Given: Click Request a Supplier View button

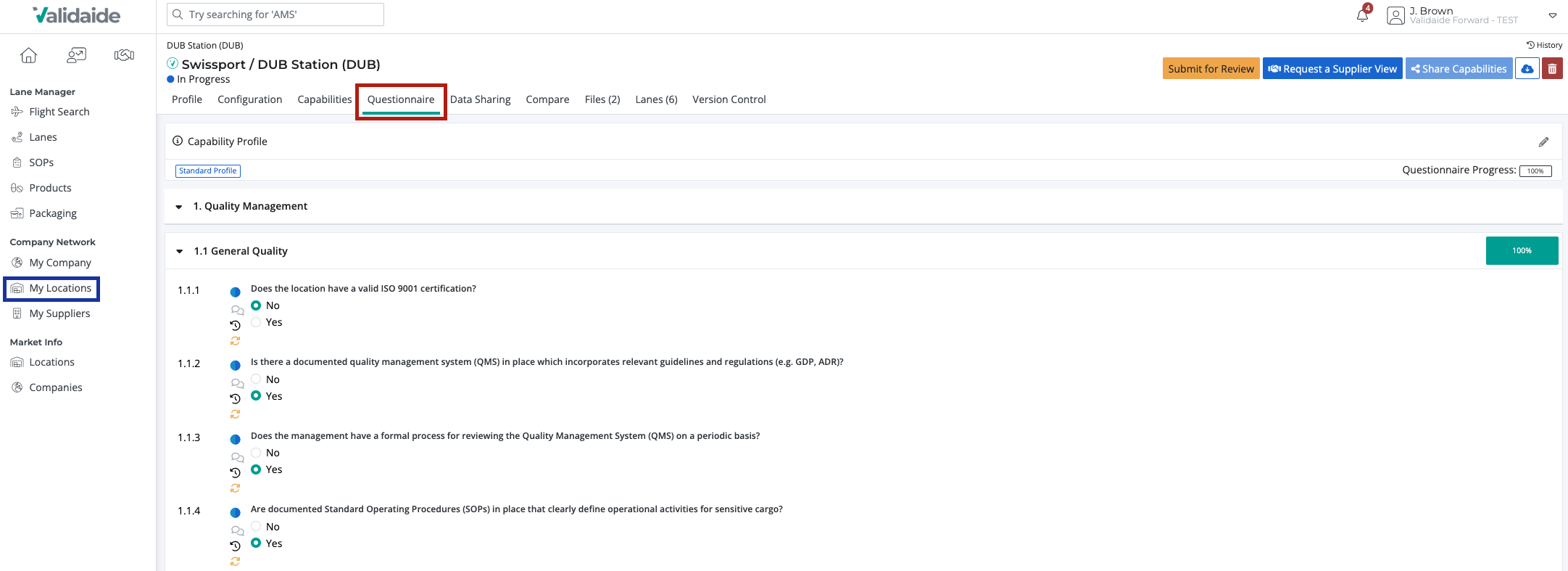Looking at the screenshot, I should pyautogui.click(x=1332, y=69).
